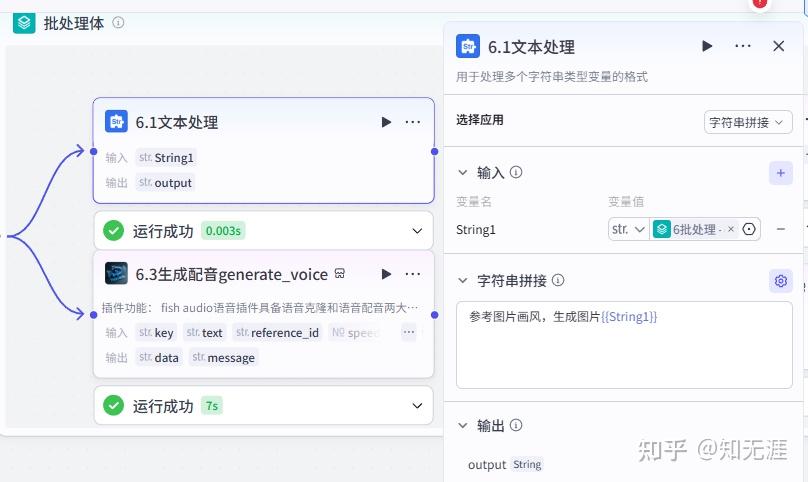Click the green success checkmark for 0.003s run

pyautogui.click(x=113, y=230)
